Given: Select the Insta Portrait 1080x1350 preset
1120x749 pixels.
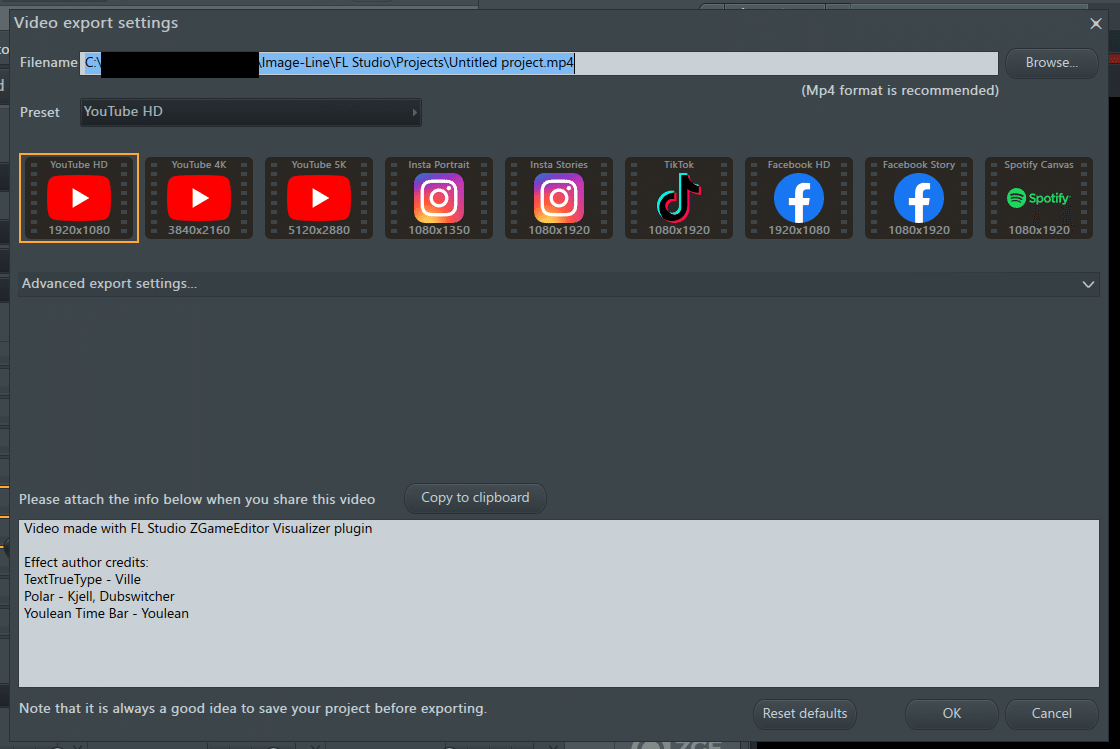Looking at the screenshot, I should 439,198.
